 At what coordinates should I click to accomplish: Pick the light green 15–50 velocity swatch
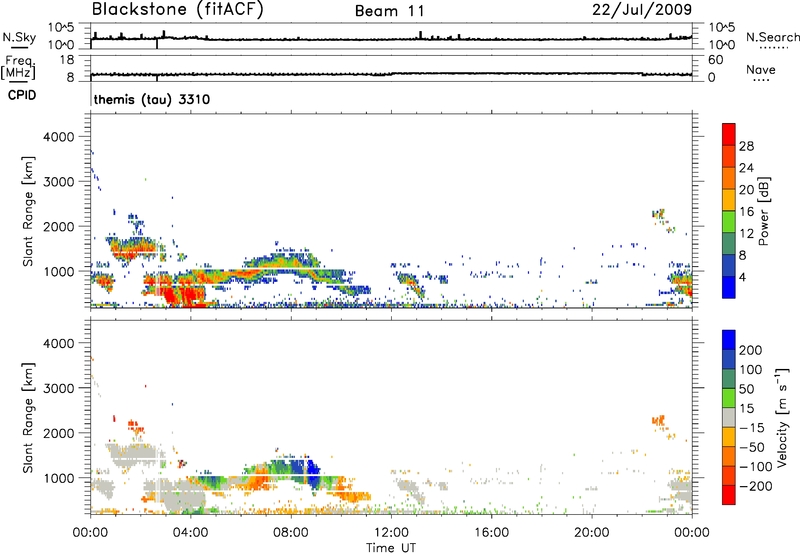[x=729, y=398]
